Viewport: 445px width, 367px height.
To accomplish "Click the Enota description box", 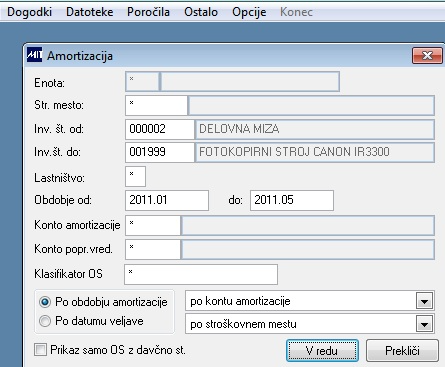I will click(x=250, y=81).
